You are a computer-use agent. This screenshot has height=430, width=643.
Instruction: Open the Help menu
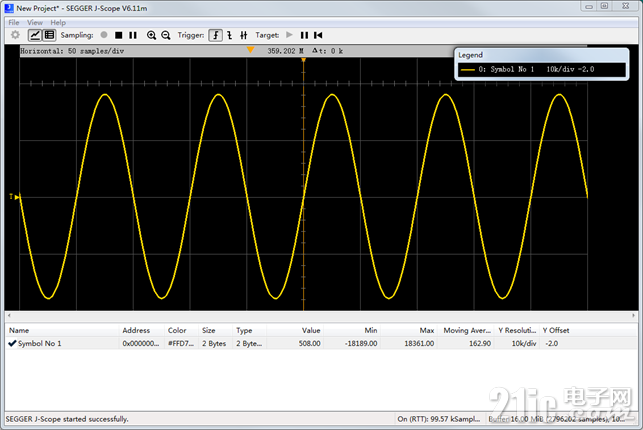click(58, 23)
